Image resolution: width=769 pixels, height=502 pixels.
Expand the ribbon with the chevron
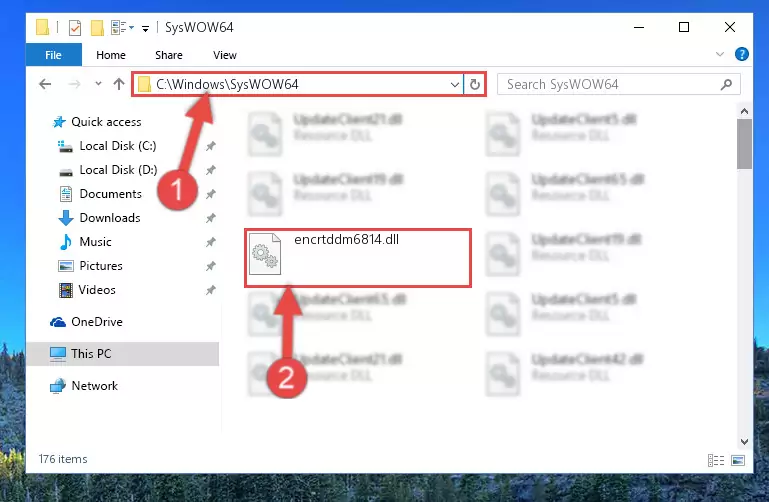coord(719,54)
